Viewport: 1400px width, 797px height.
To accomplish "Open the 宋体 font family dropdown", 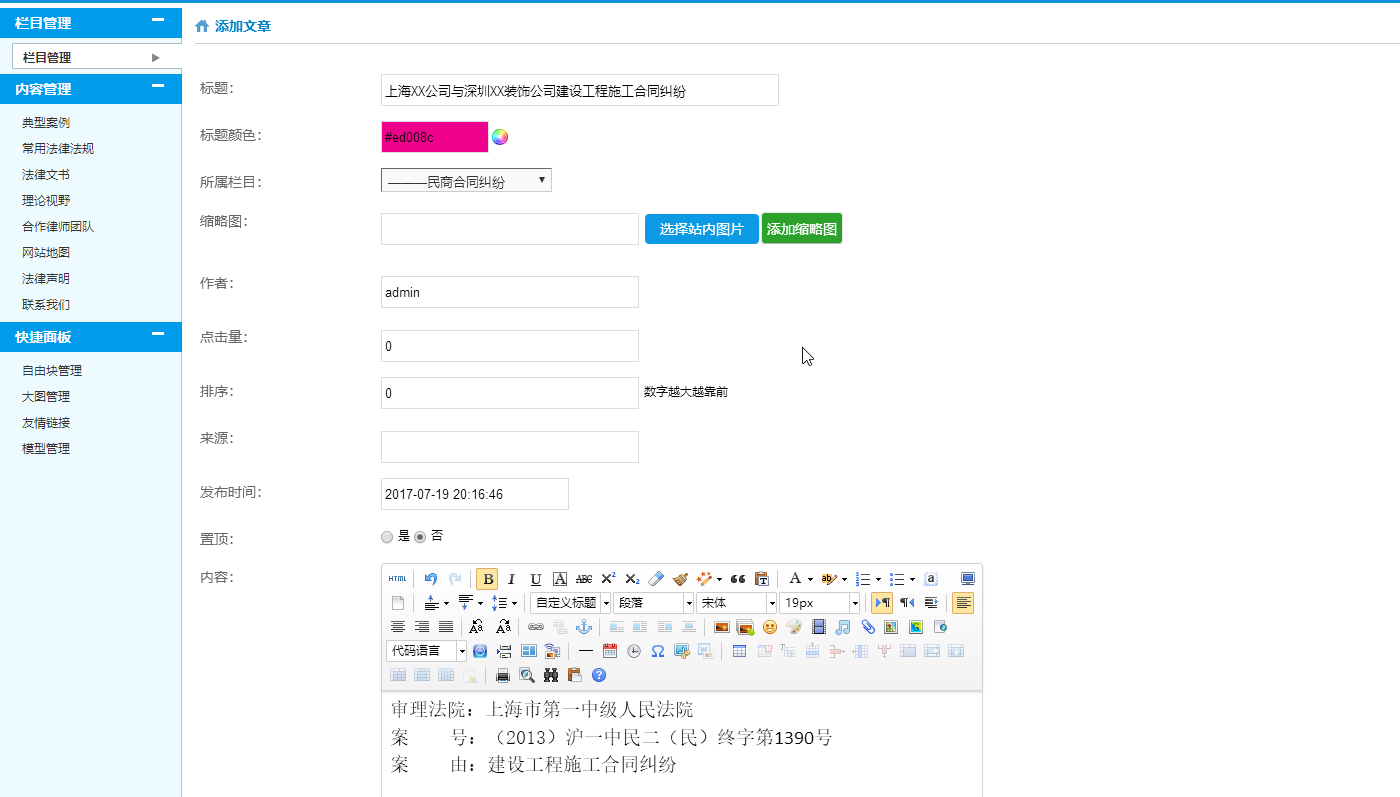I will click(x=737, y=603).
